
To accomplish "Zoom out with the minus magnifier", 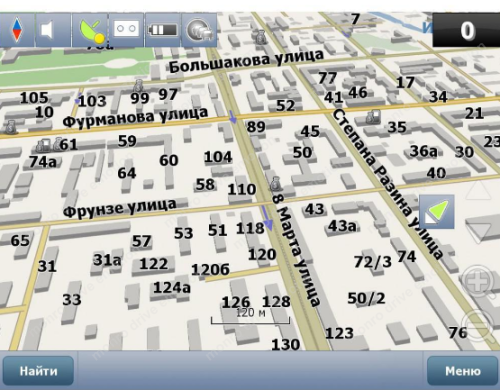I will (x=479, y=325).
